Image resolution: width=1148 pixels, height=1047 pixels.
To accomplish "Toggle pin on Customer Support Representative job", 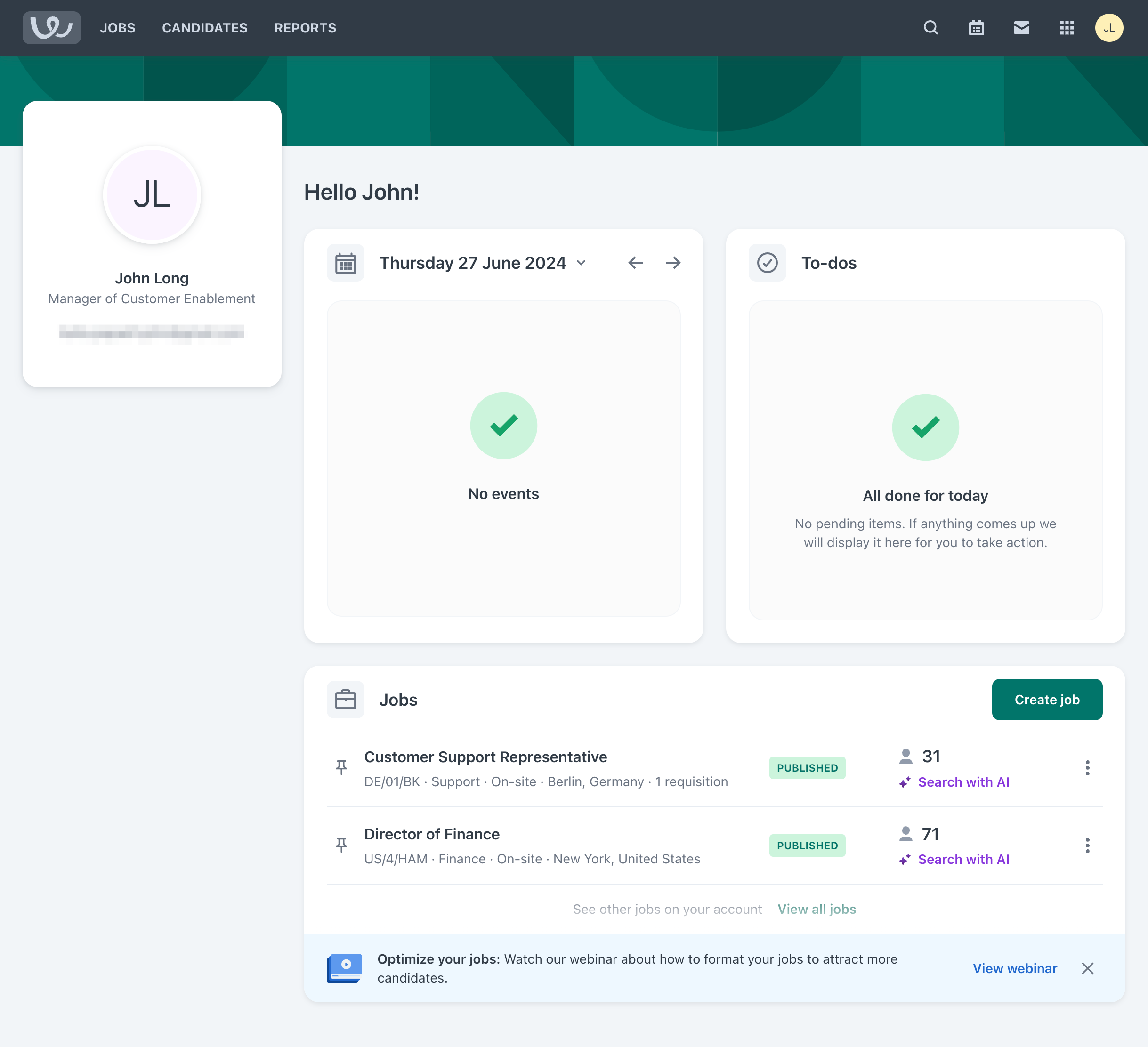I will pyautogui.click(x=342, y=767).
